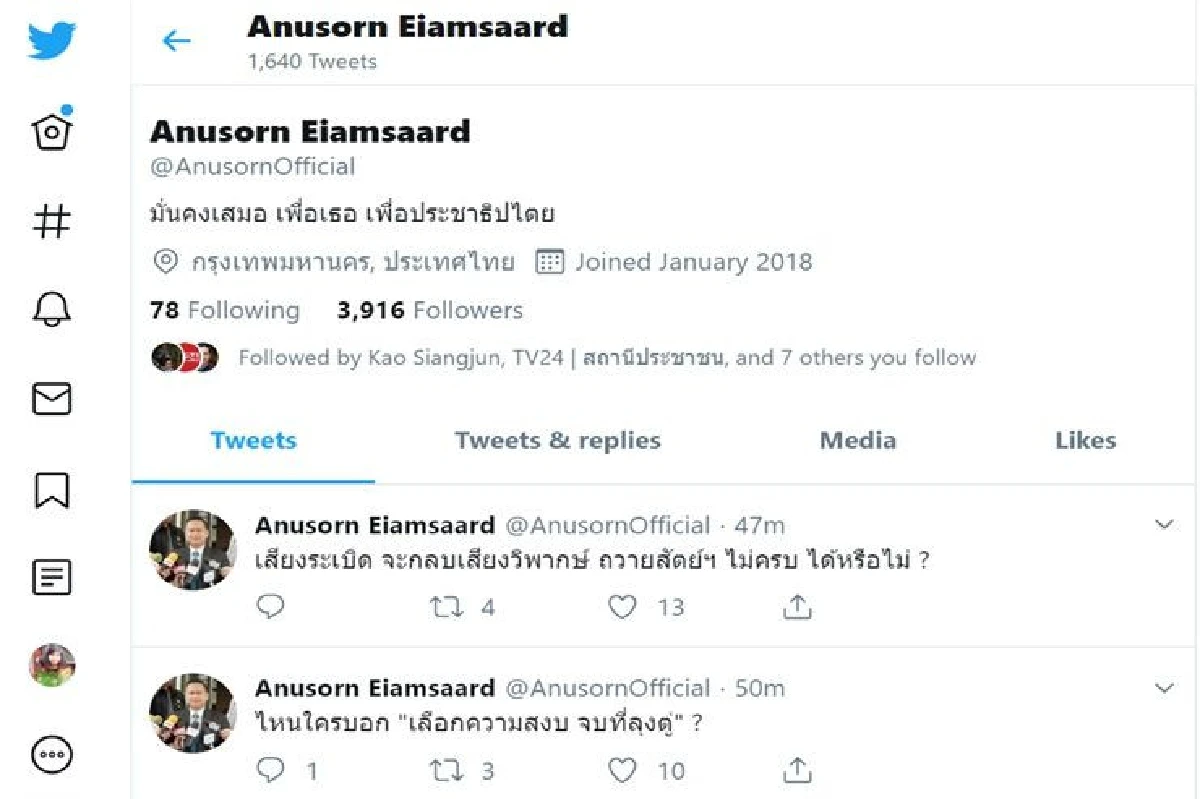
Task: Open More options circle icon
Action: (x=52, y=755)
